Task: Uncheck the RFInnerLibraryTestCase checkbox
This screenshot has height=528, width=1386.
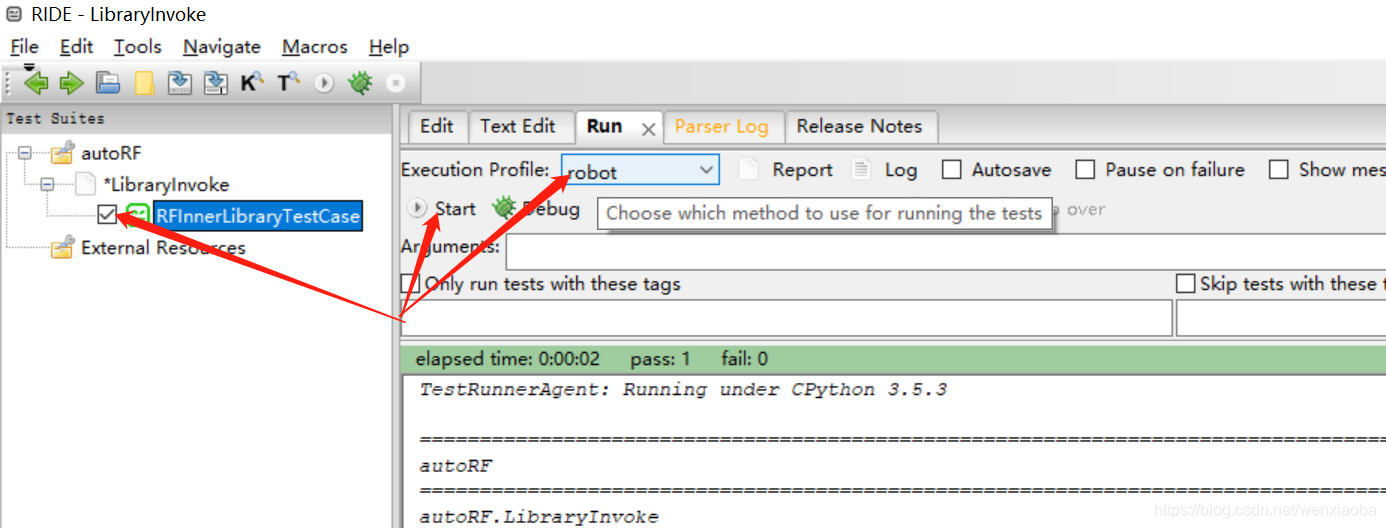Action: (x=108, y=215)
